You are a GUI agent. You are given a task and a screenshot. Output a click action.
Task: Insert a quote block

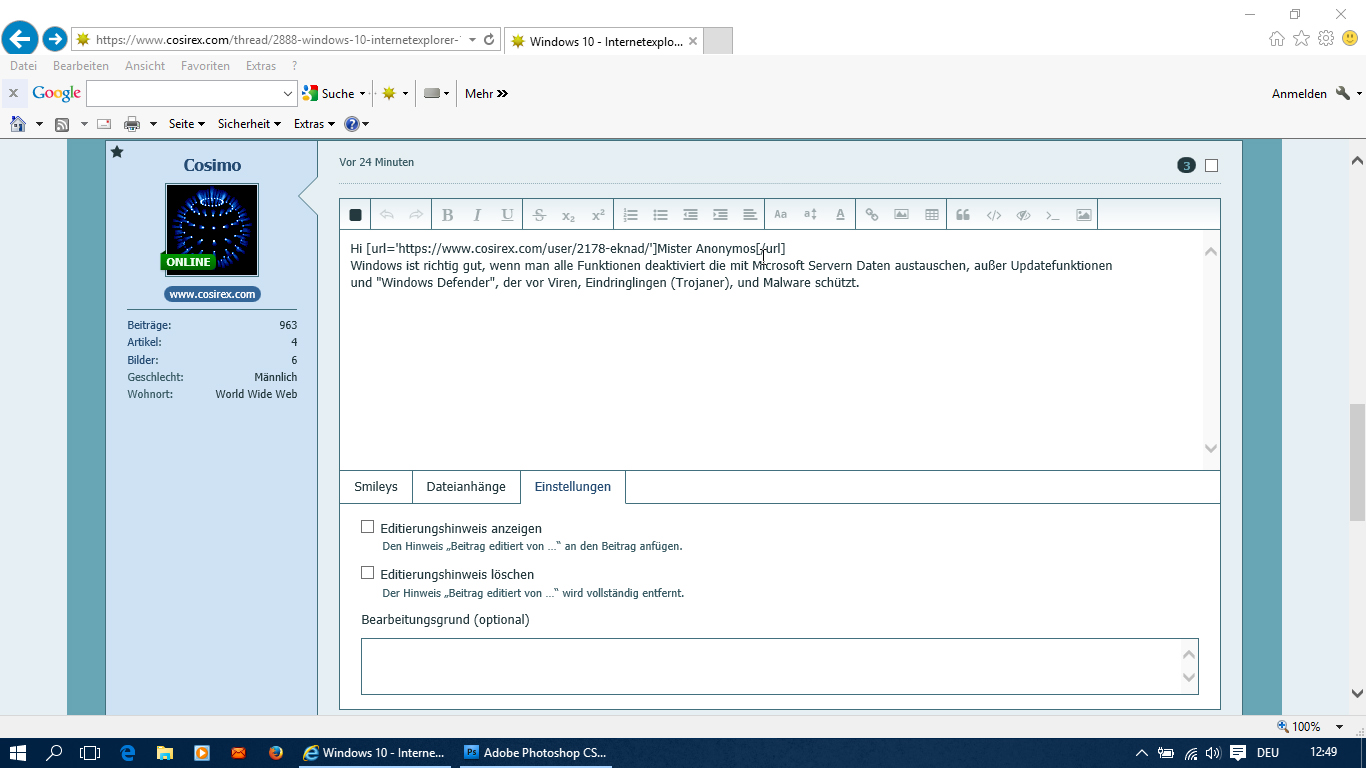[963, 215]
